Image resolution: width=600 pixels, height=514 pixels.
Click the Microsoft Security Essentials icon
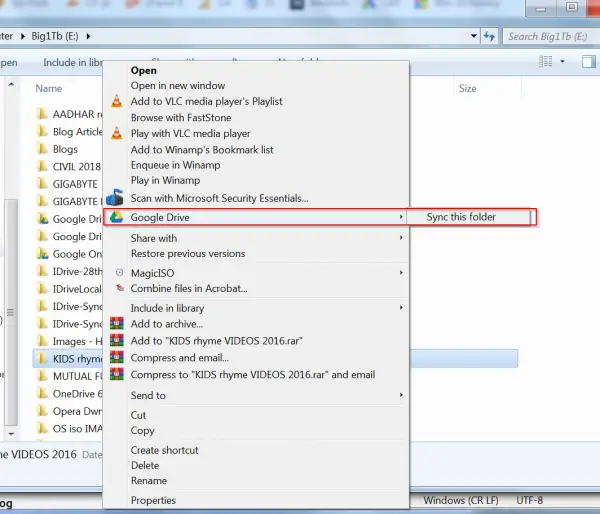pyautogui.click(x=114, y=197)
